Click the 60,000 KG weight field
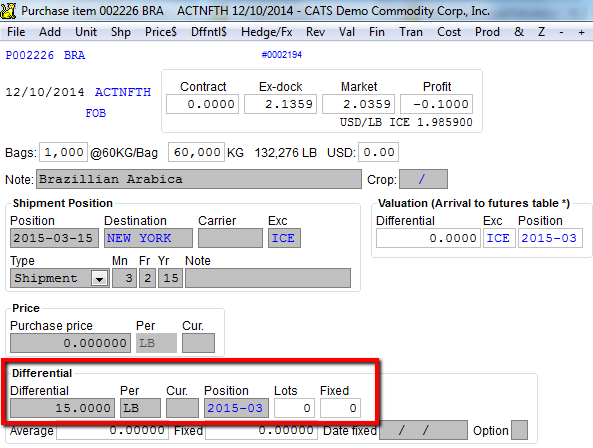Screen dimensions: 593x448 click(196, 152)
